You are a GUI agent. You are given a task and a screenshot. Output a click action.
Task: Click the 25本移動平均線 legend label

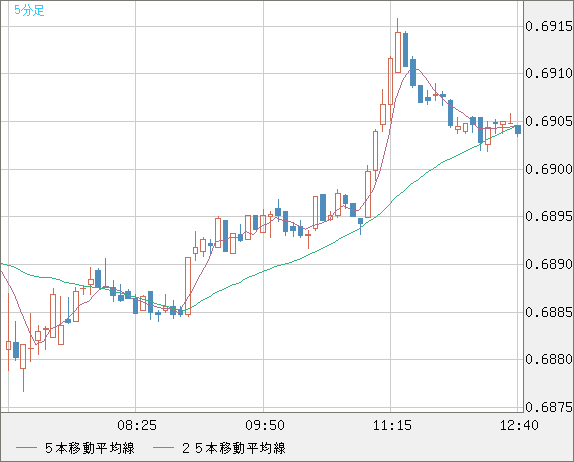click(x=234, y=448)
